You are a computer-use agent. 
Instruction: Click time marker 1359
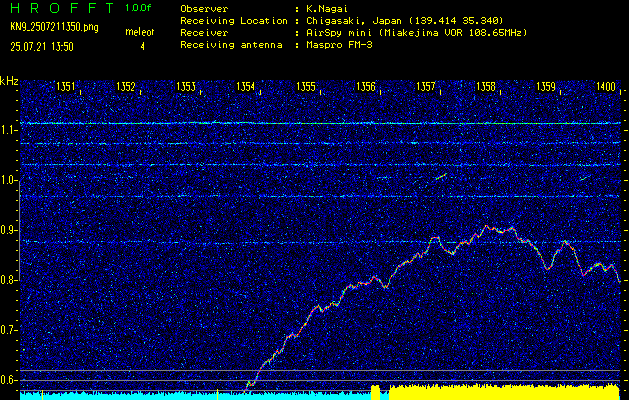(x=546, y=86)
